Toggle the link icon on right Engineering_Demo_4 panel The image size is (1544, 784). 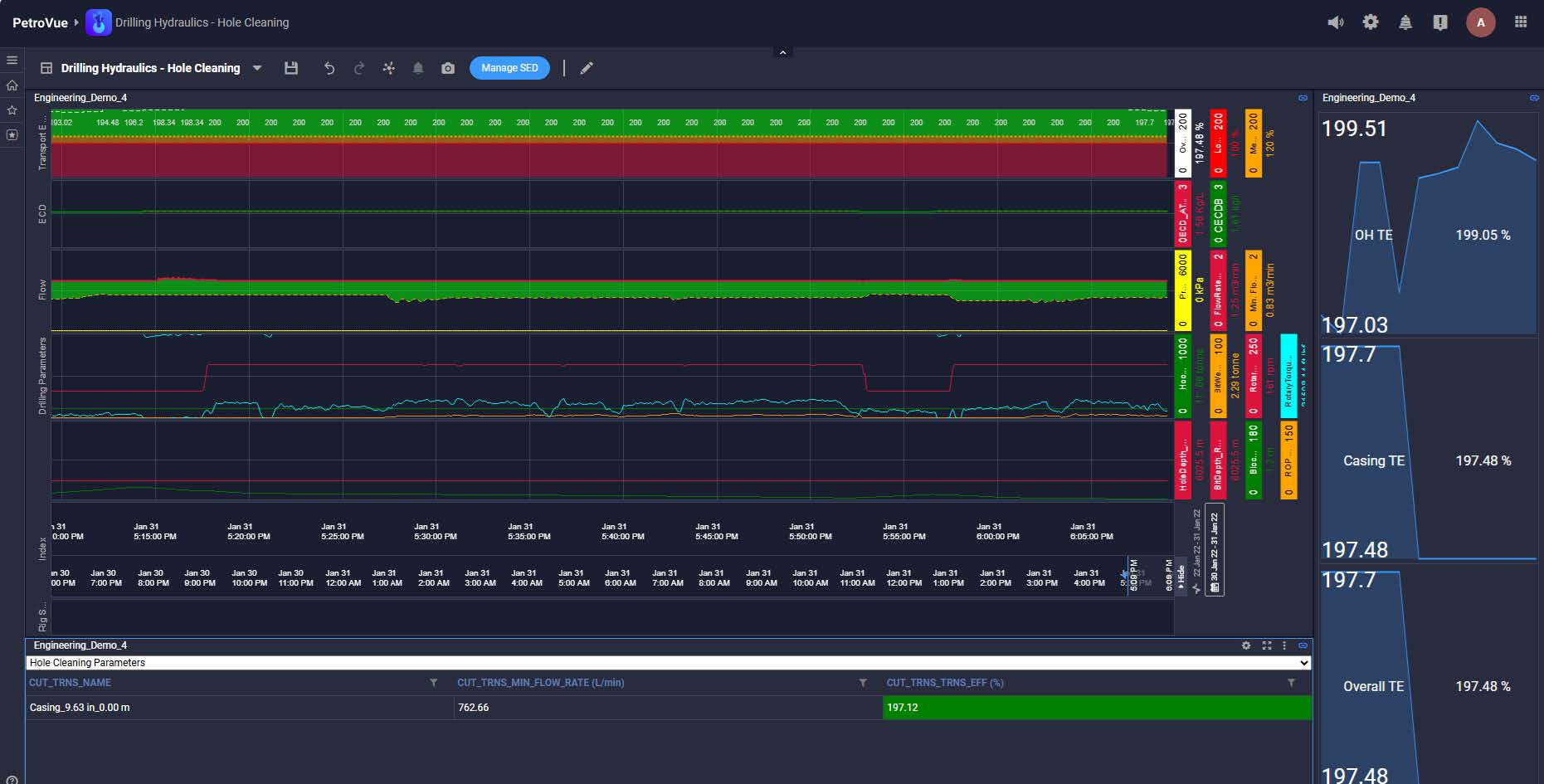(x=1534, y=98)
